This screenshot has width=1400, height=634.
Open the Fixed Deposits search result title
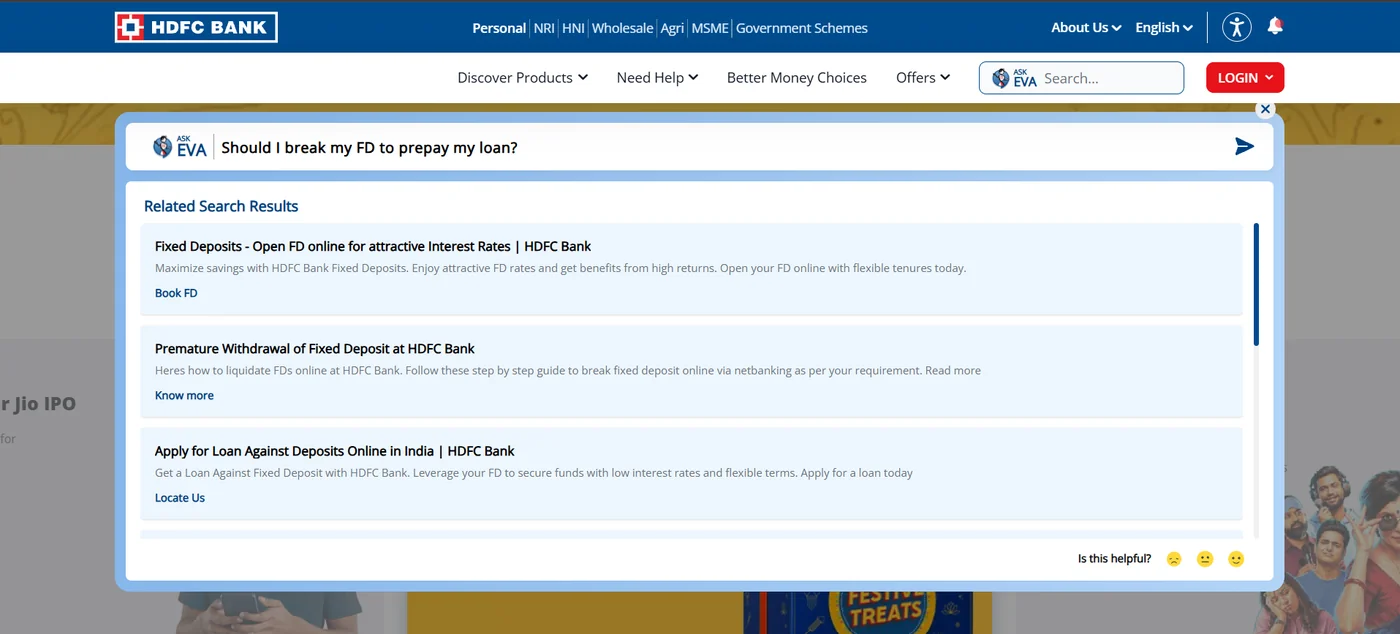tap(373, 246)
